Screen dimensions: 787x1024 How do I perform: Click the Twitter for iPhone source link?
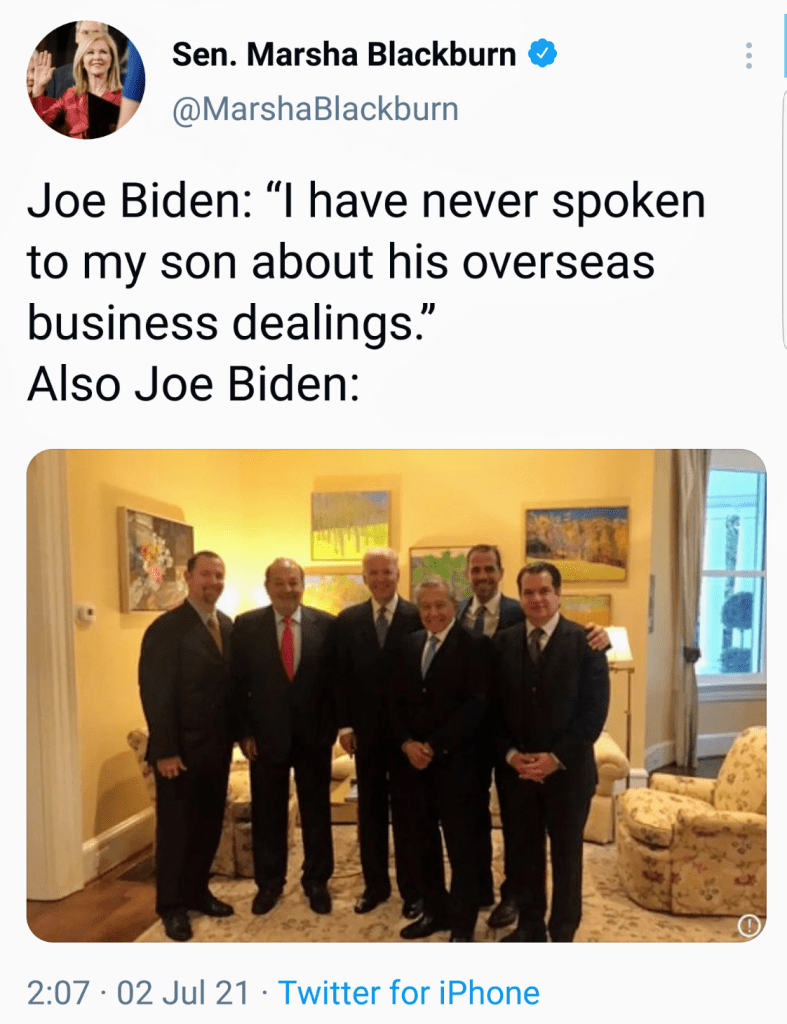click(408, 993)
